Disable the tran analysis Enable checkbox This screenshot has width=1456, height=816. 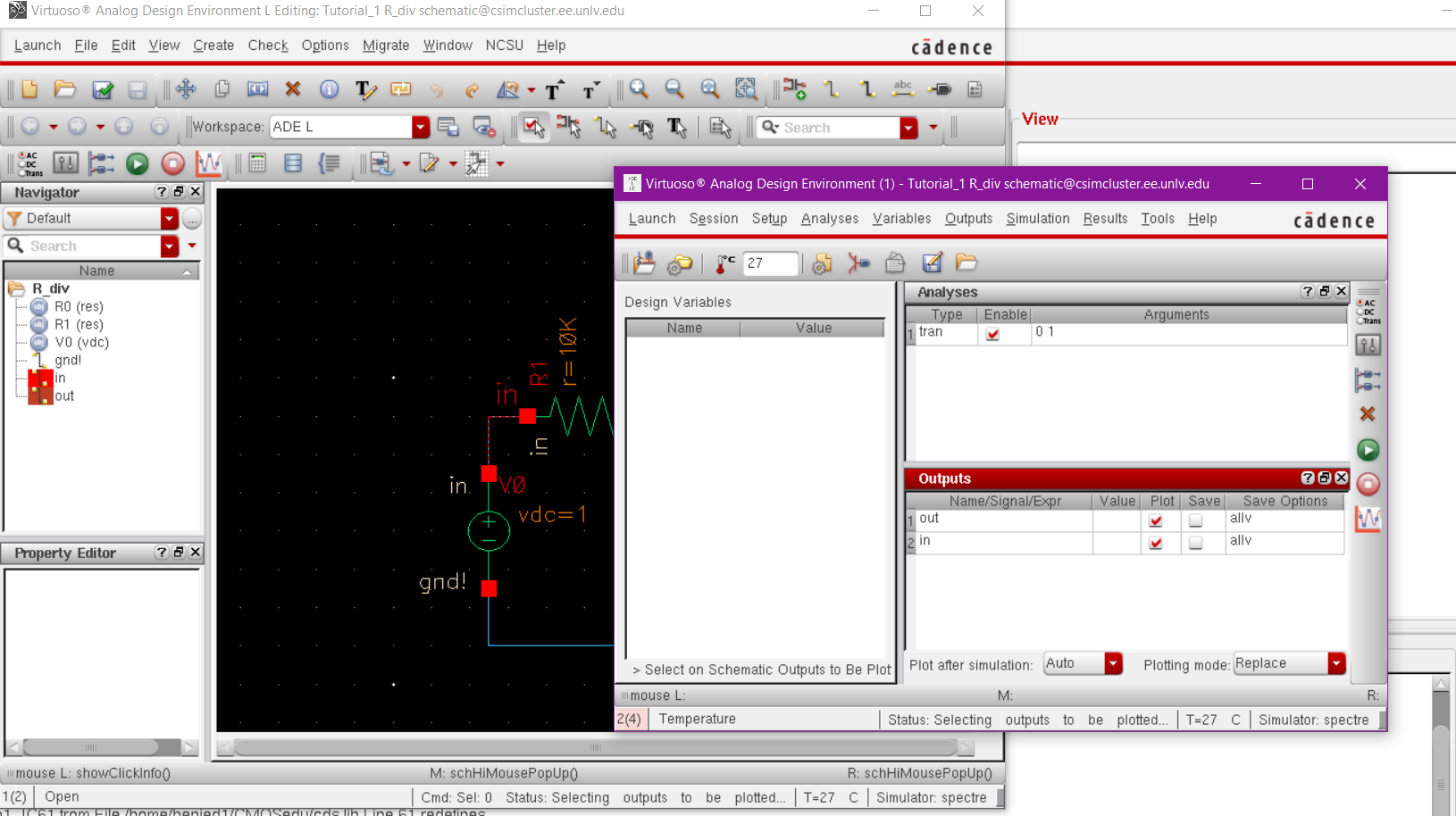pos(992,334)
